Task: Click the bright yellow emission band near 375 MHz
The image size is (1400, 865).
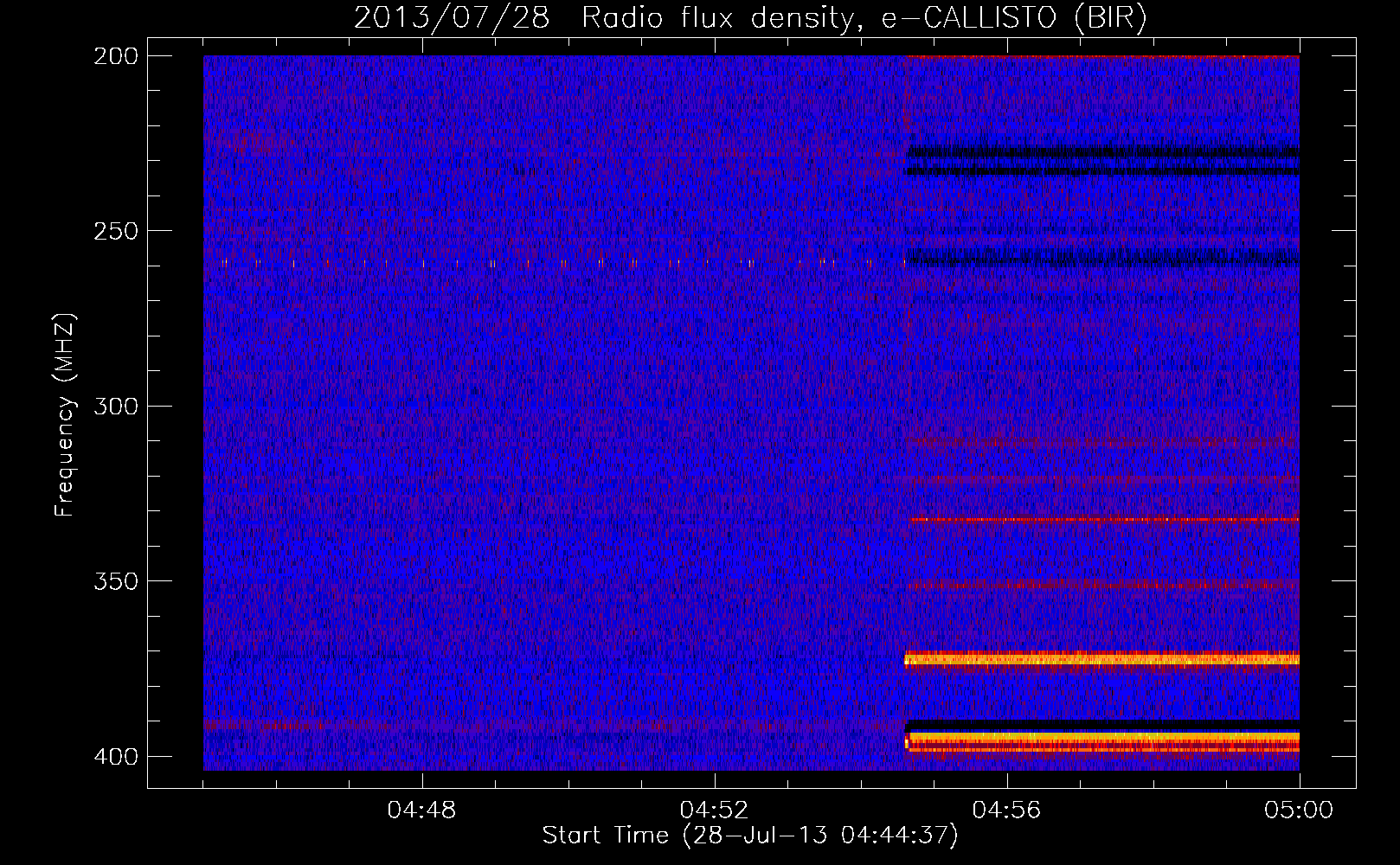Action: coord(1101,660)
